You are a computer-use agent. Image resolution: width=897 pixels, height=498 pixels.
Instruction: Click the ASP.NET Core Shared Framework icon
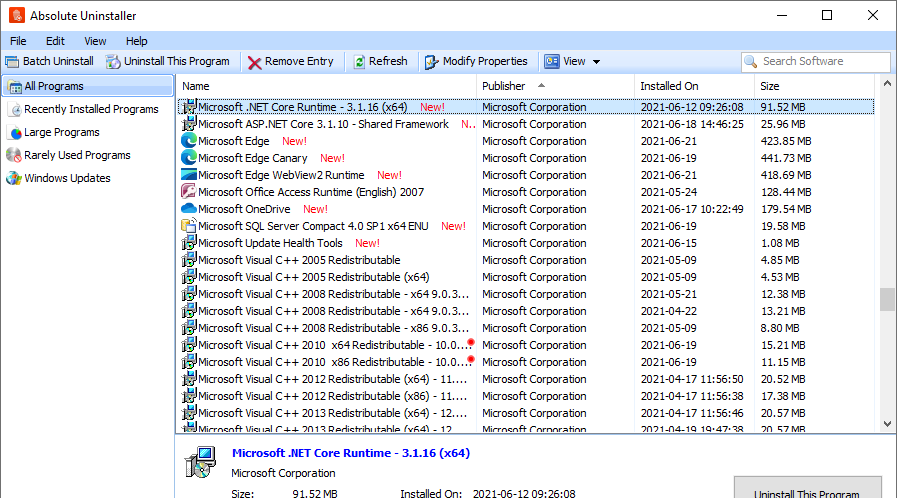(x=189, y=123)
